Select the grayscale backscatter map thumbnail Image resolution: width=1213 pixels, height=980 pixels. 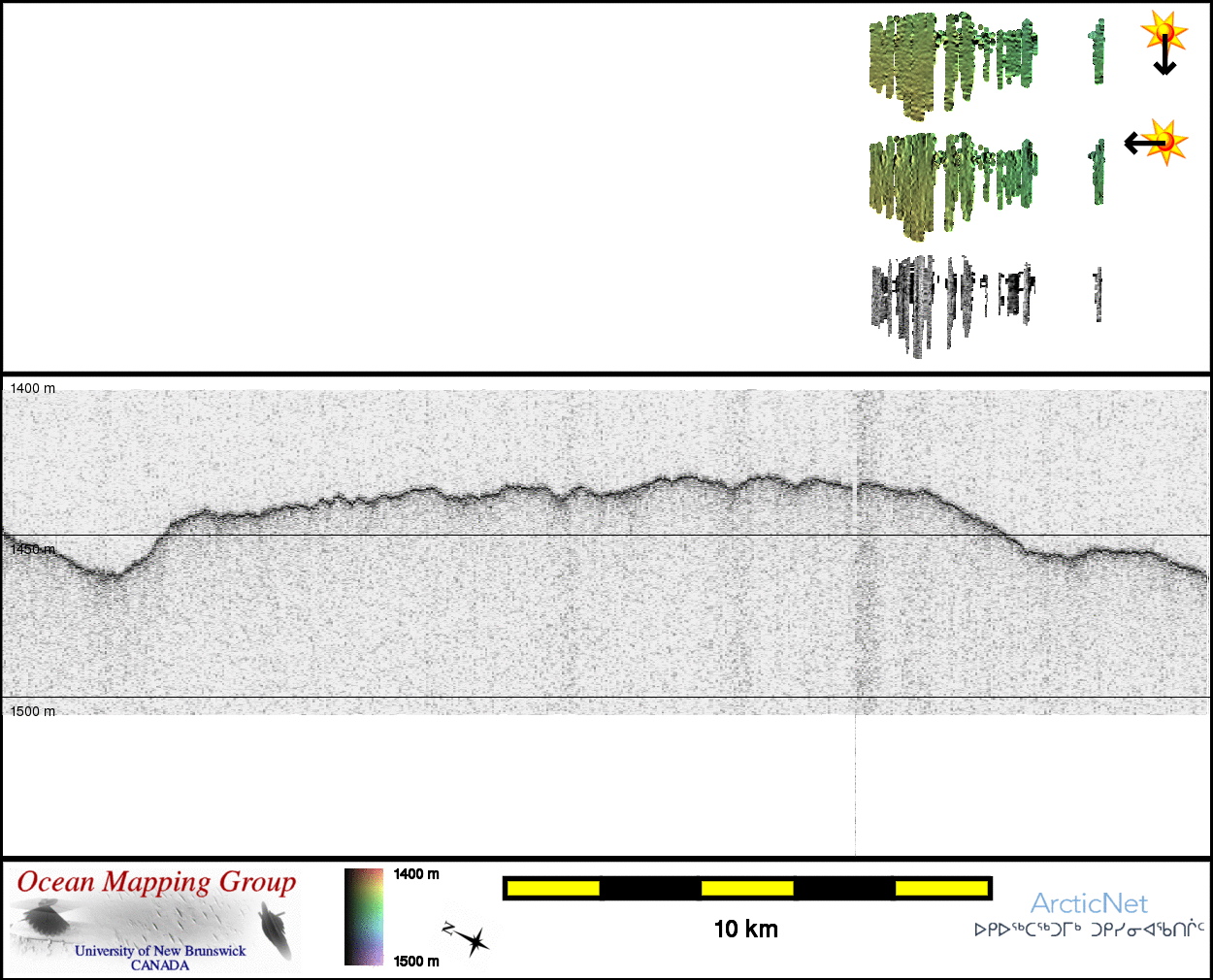pyautogui.click(x=950, y=302)
